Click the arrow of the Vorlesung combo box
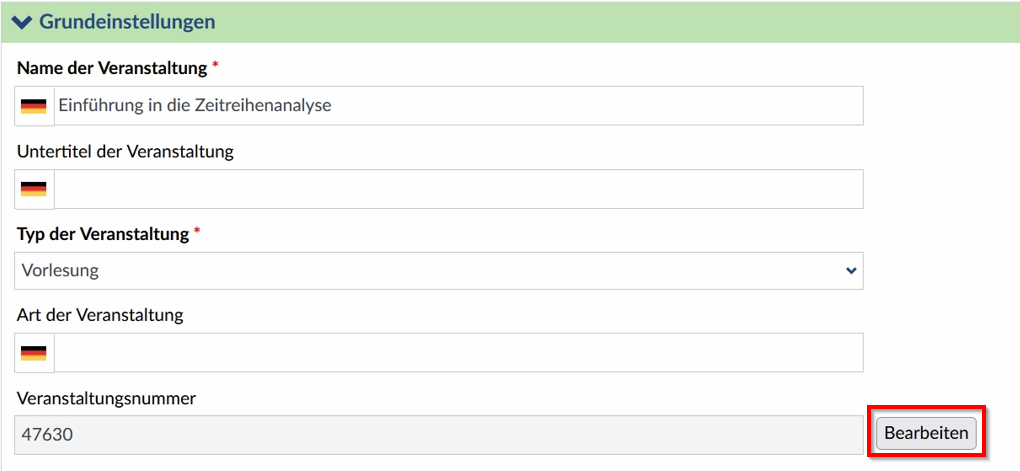The image size is (1020, 471). pyautogui.click(x=850, y=271)
